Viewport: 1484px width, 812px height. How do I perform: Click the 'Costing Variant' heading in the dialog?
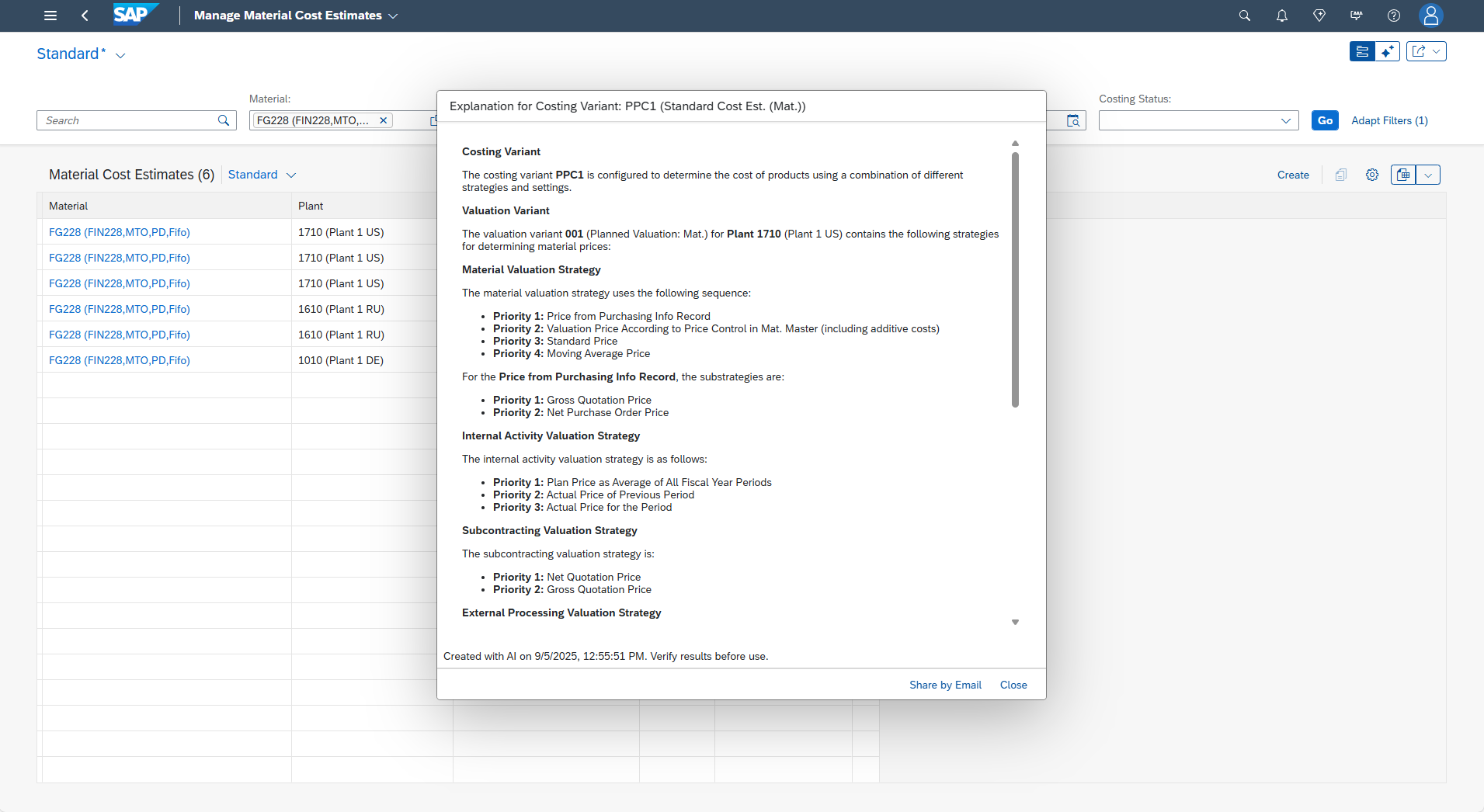[x=501, y=151]
